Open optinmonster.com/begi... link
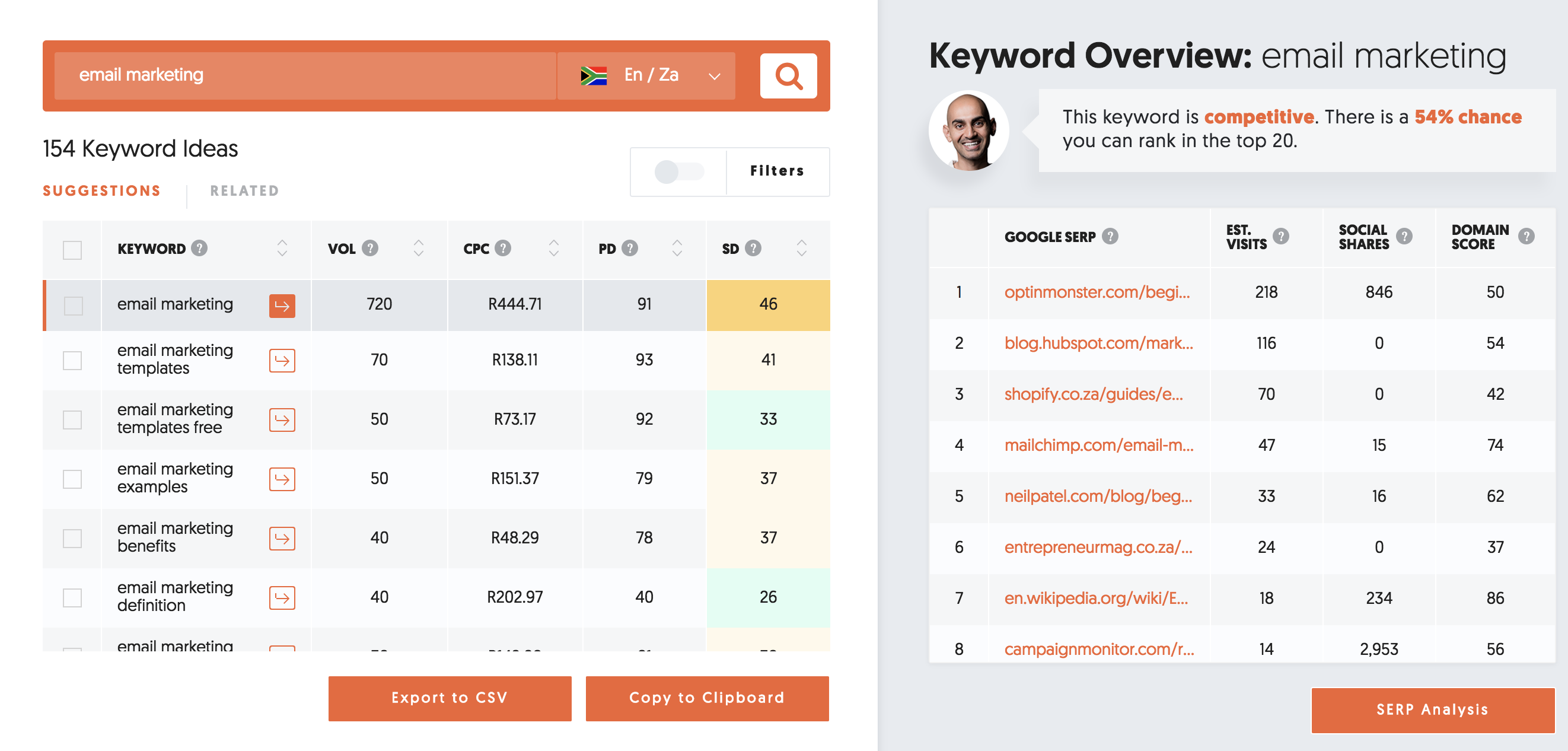Screen dimensions: 1568x751 1097,292
